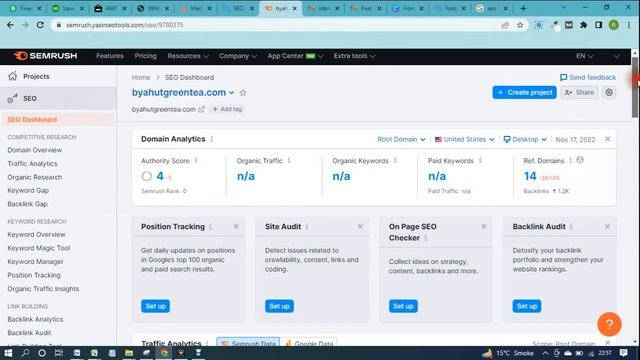Image resolution: width=640 pixels, height=360 pixels.
Task: Click the Authority Score value 4
Action: [160, 176]
